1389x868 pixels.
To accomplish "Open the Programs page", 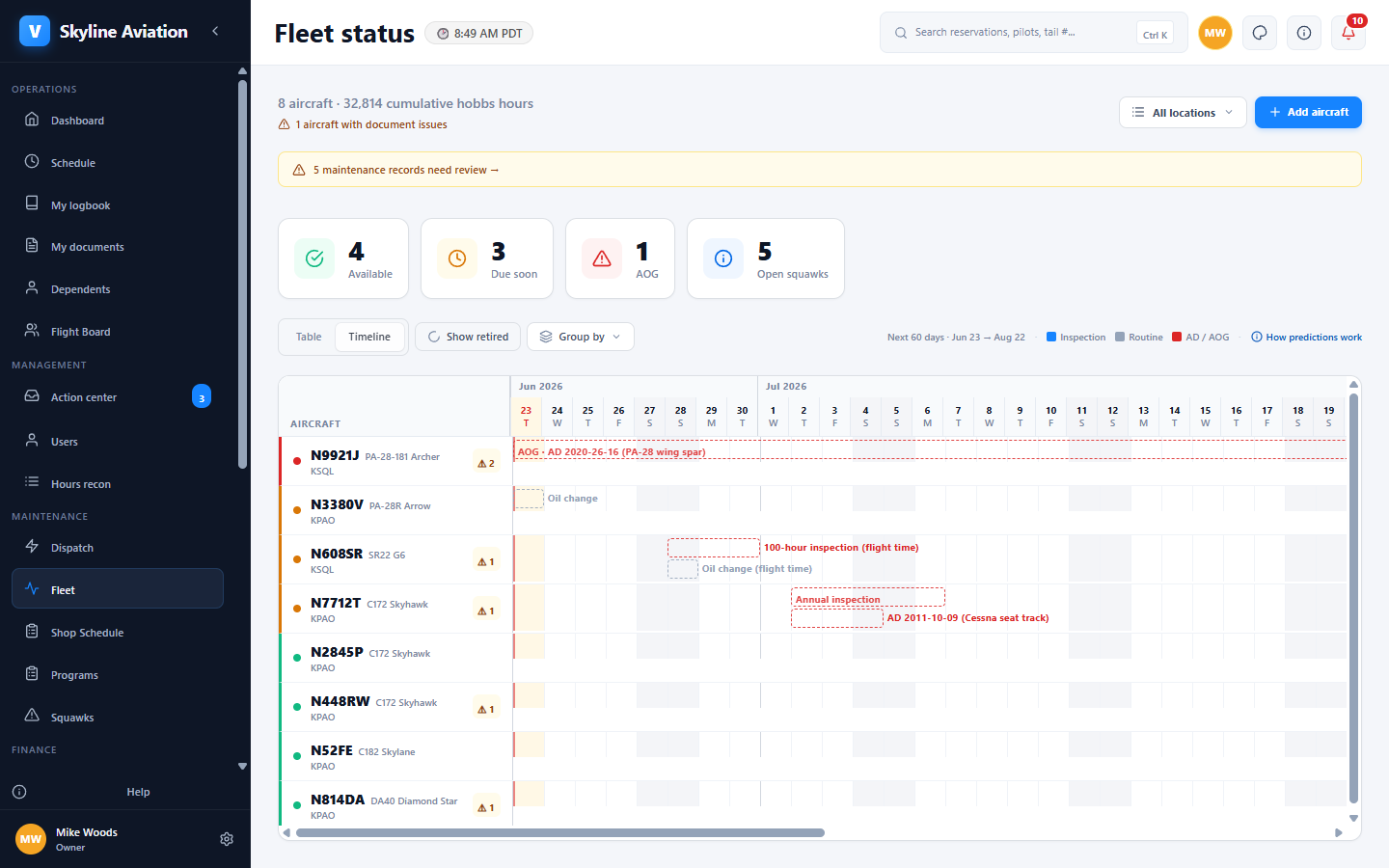I will (x=118, y=675).
